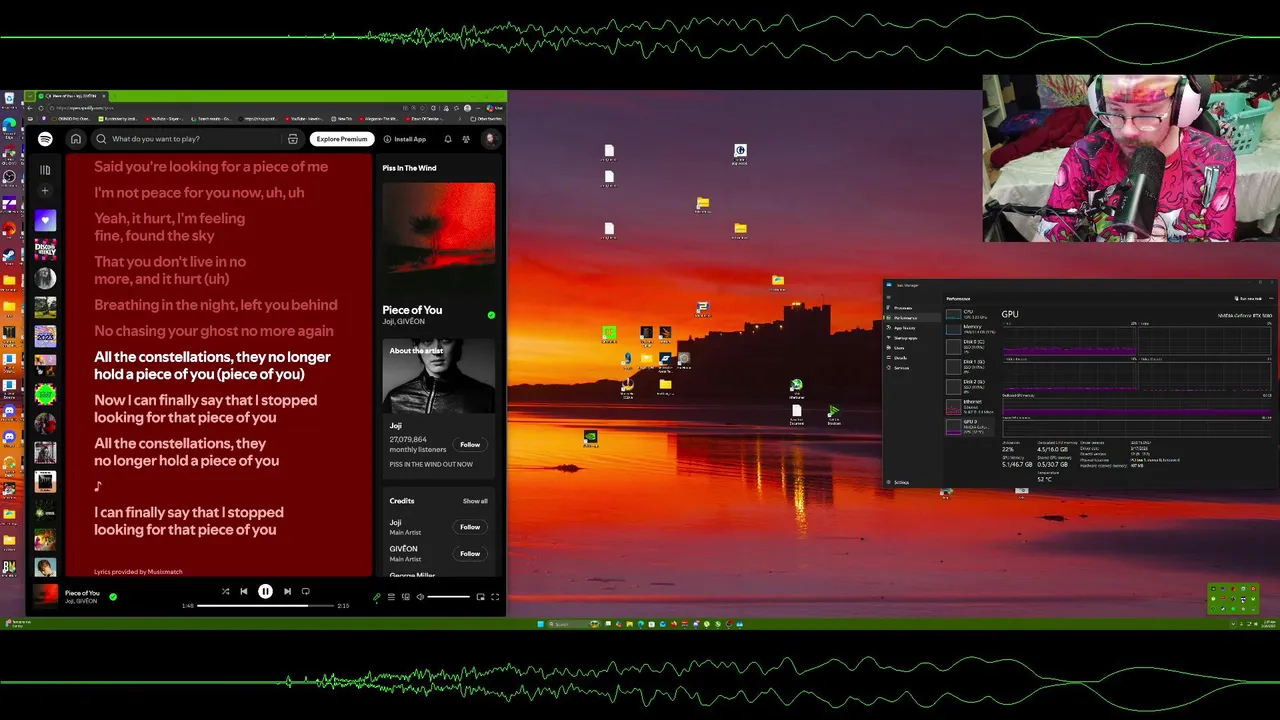The width and height of the screenshot is (1280, 720).
Task: Open Spotify home via the house icon
Action: 75,139
